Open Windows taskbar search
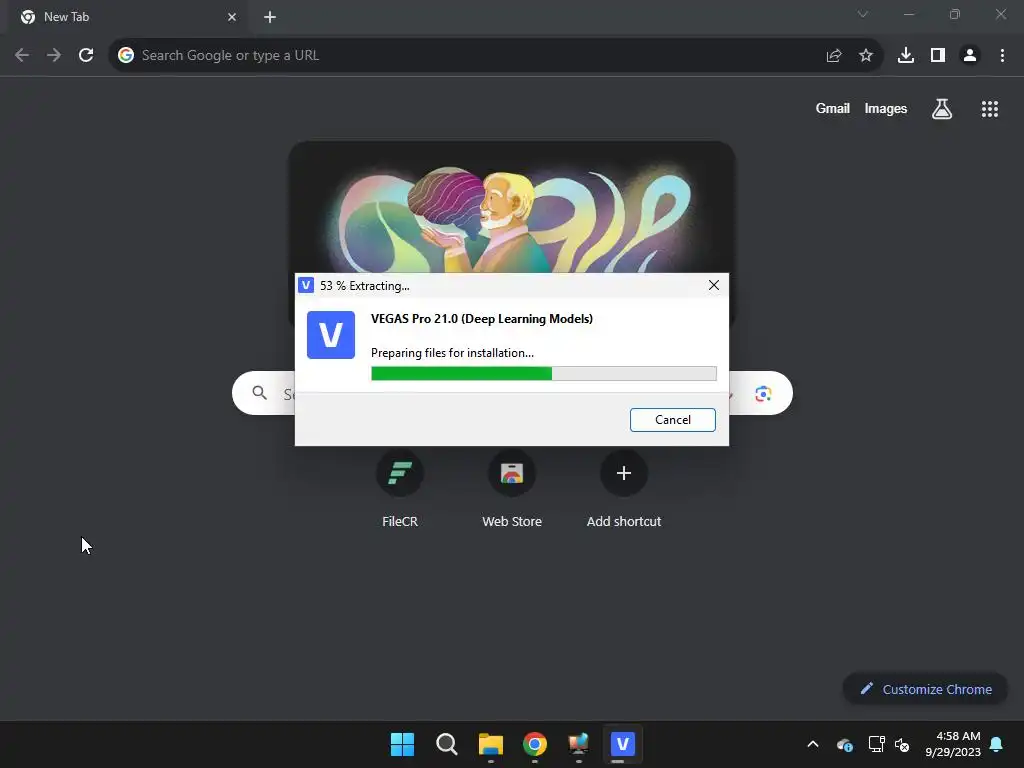This screenshot has width=1024, height=768. point(447,744)
